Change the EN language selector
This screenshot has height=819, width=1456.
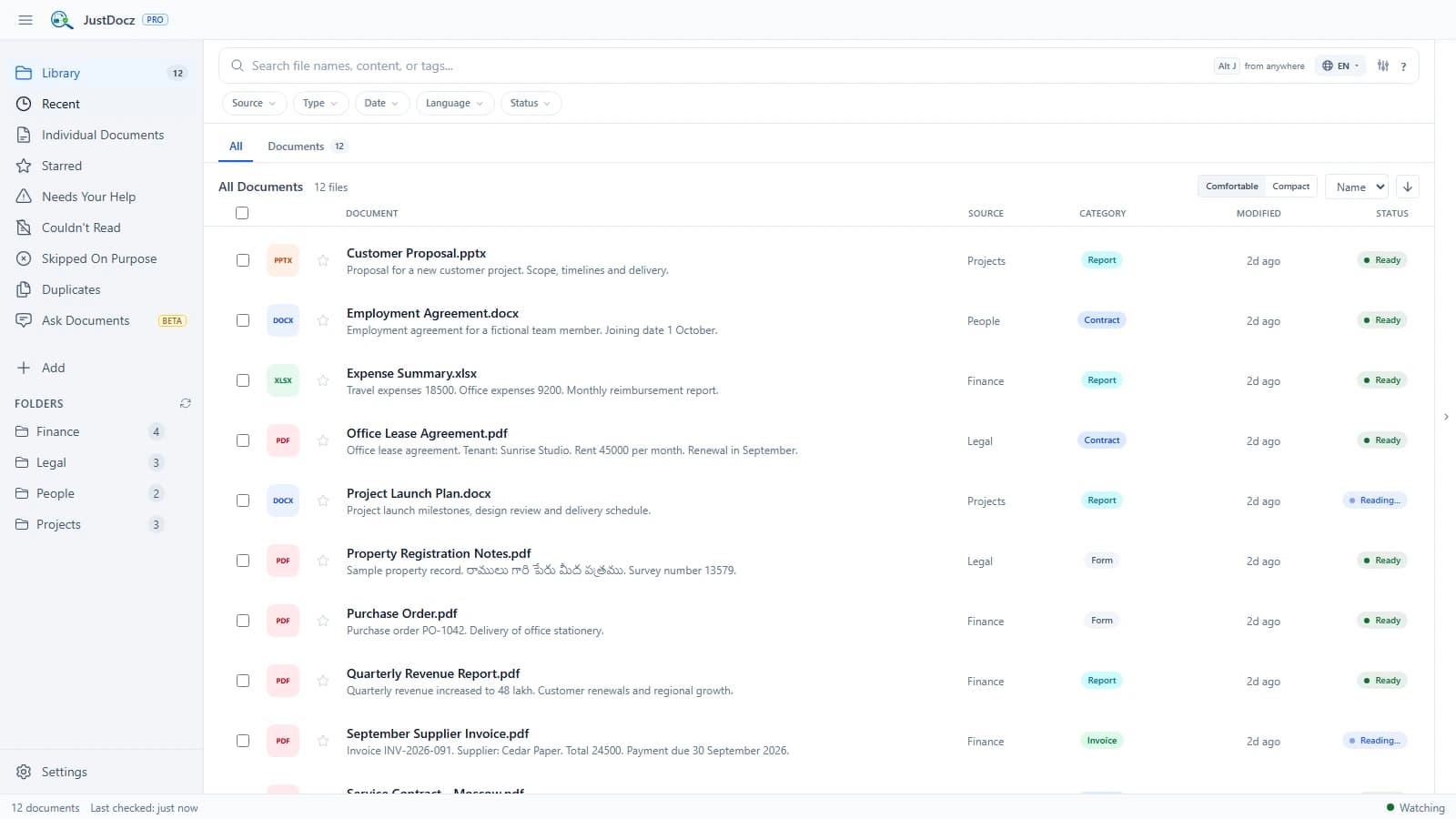(1340, 66)
